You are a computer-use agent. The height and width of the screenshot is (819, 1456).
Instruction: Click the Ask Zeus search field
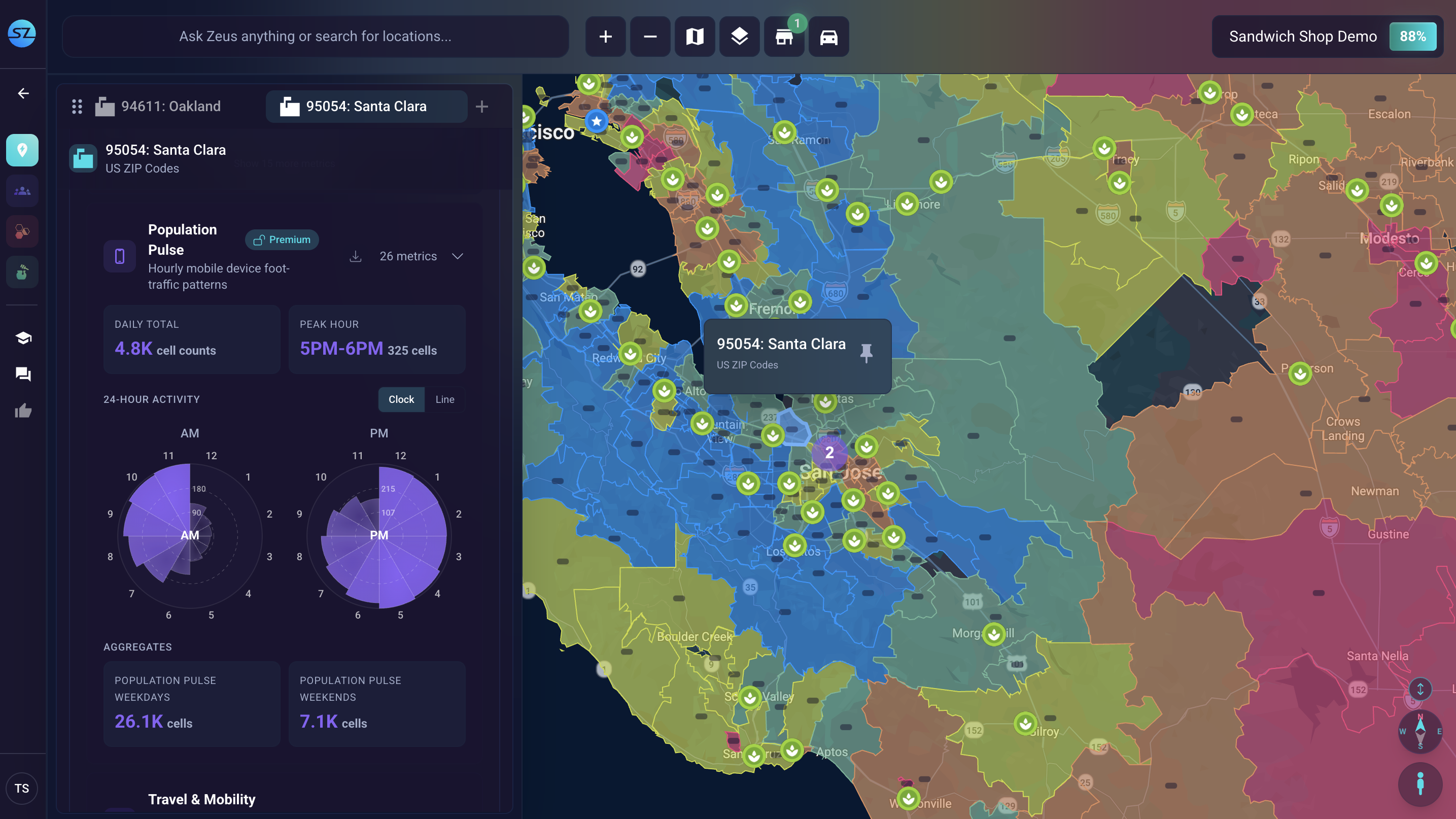click(316, 37)
